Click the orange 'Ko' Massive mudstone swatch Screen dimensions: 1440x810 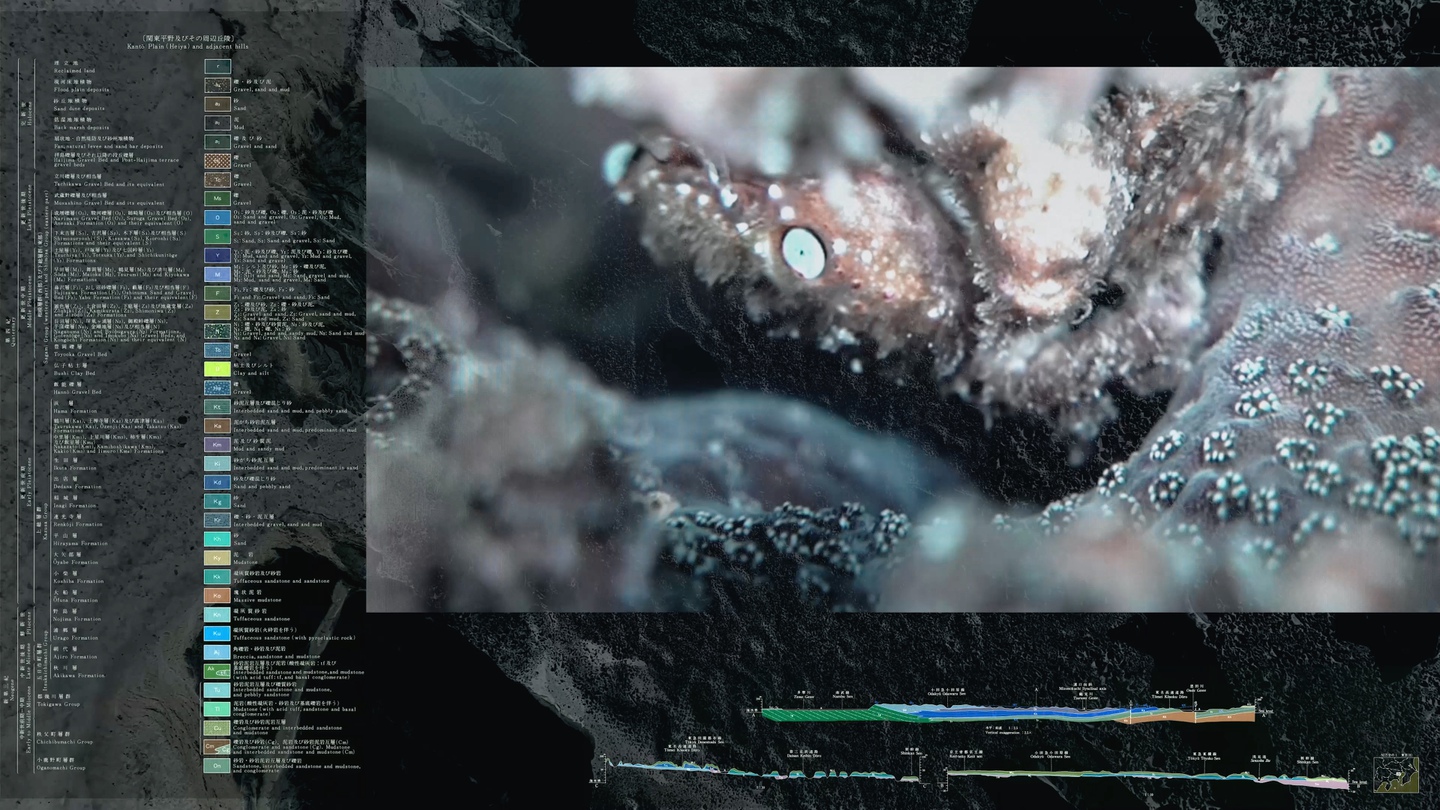(x=218, y=595)
